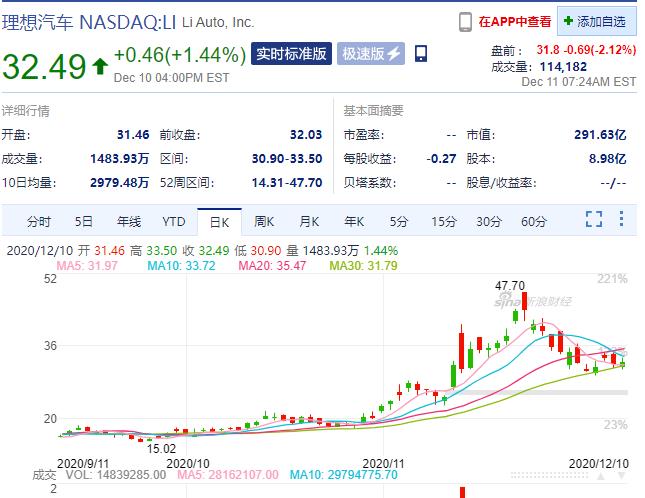Select the YTD chart tab

[174, 222]
